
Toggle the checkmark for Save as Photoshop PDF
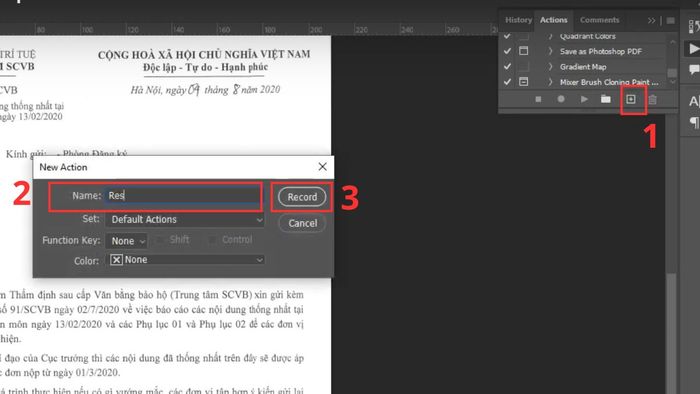[507, 51]
